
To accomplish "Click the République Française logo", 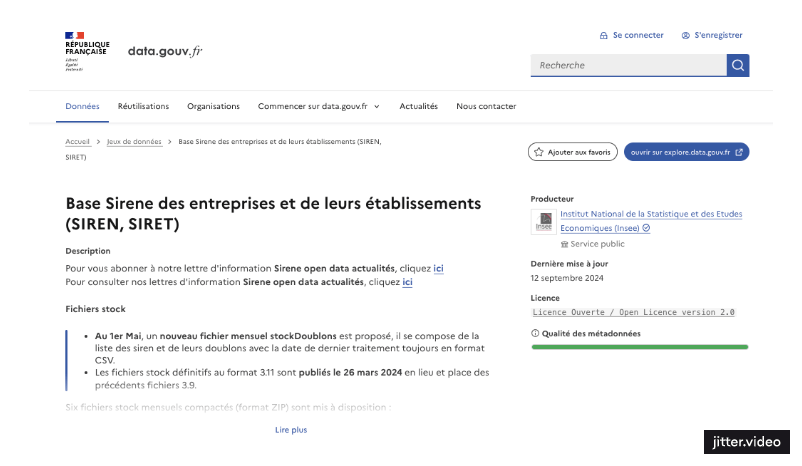I will 87,51.
